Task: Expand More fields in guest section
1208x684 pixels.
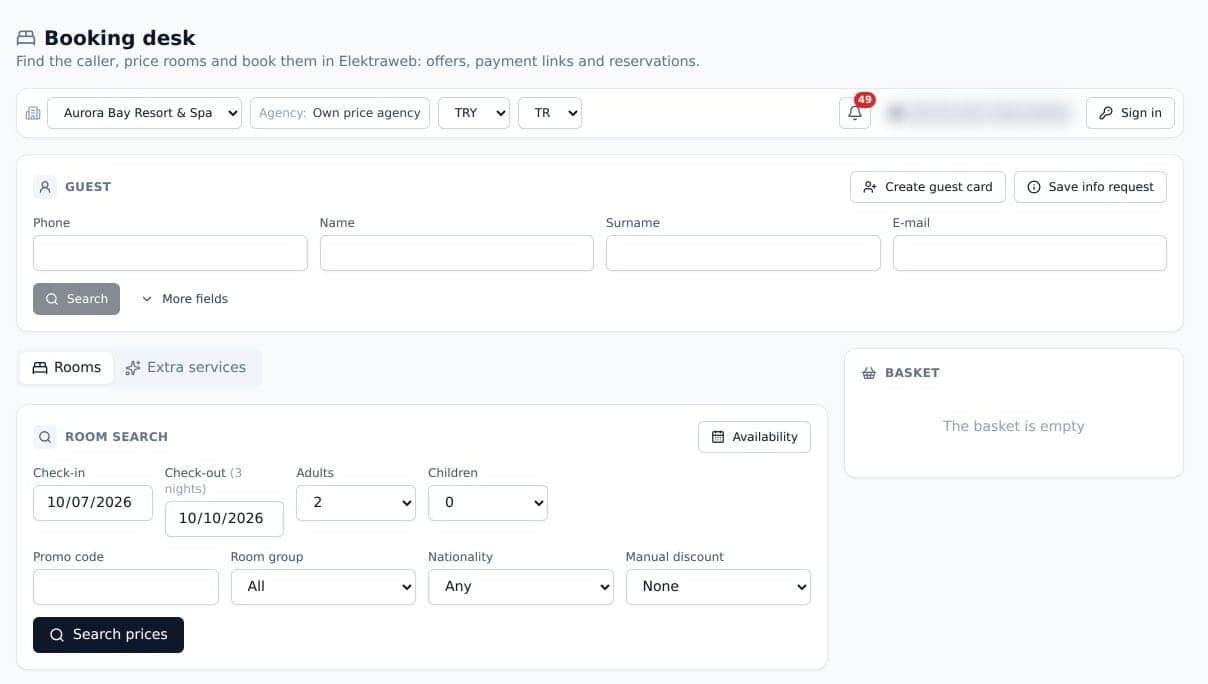Action: [x=185, y=299]
